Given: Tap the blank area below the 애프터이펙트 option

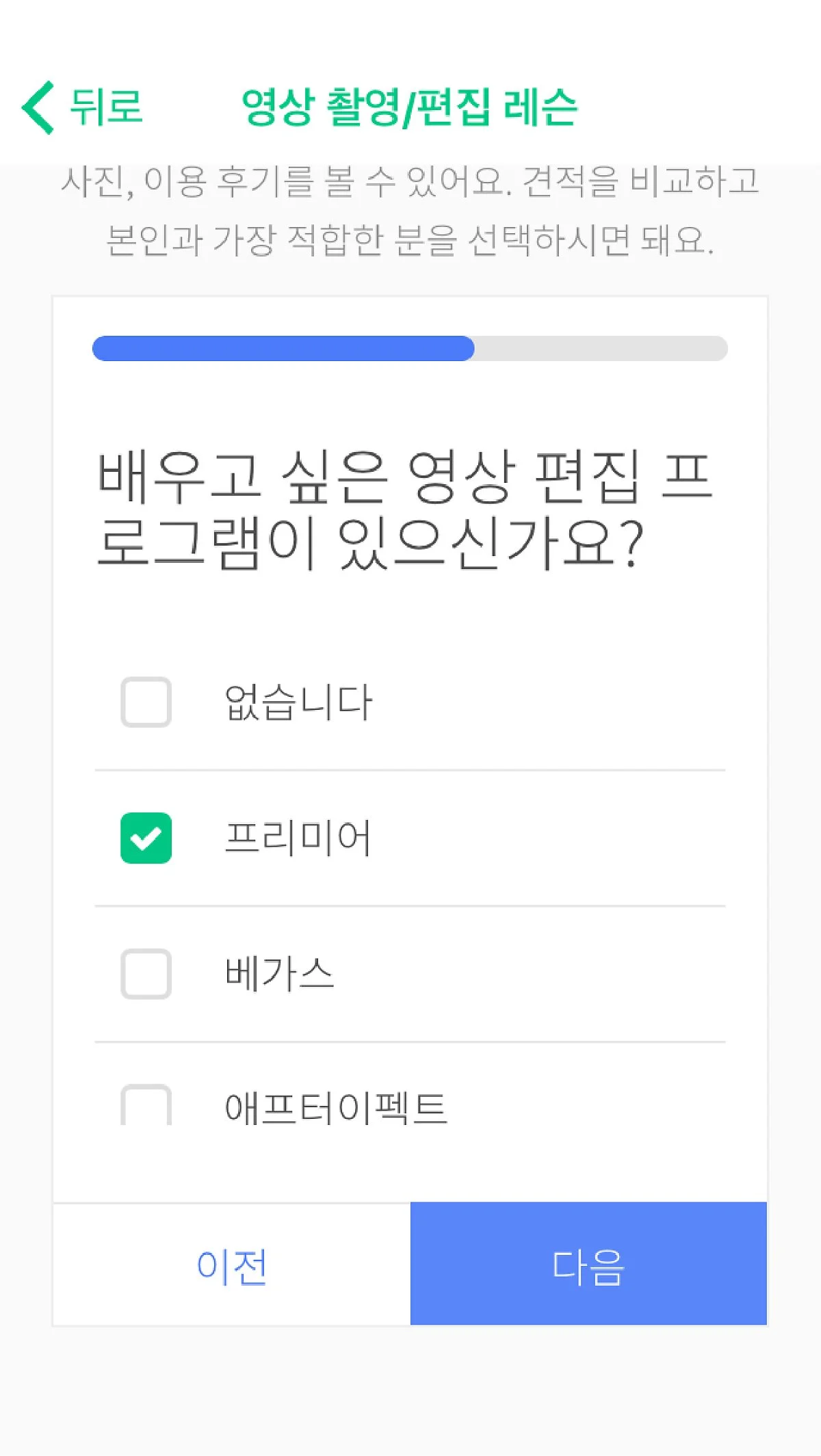Looking at the screenshot, I should 409,1166.
